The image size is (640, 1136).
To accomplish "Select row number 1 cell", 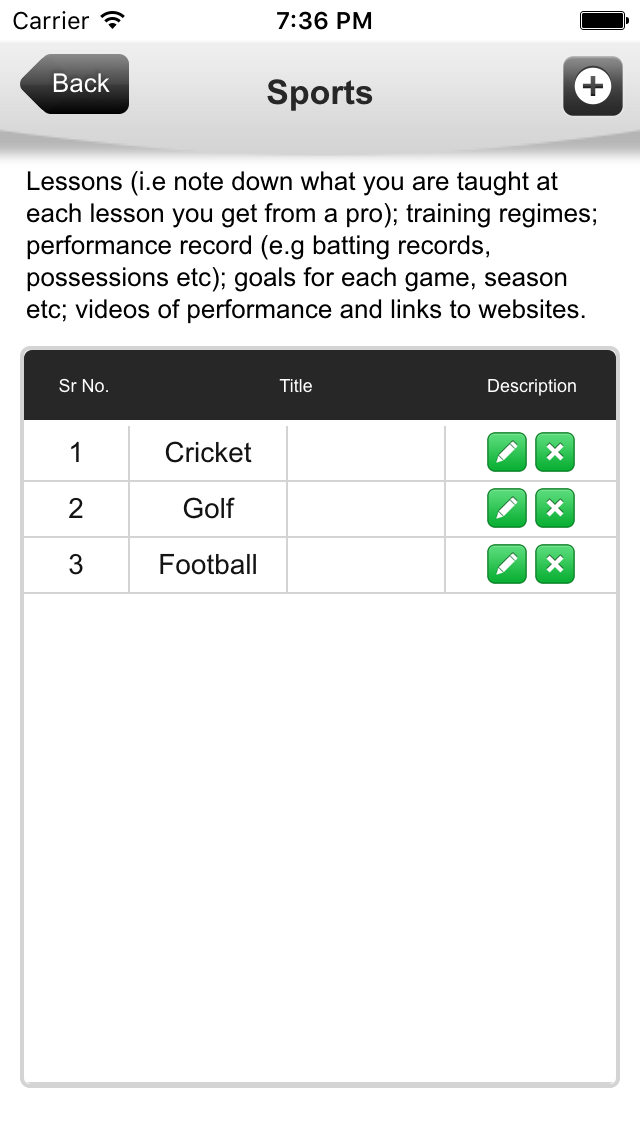I will 76,453.
